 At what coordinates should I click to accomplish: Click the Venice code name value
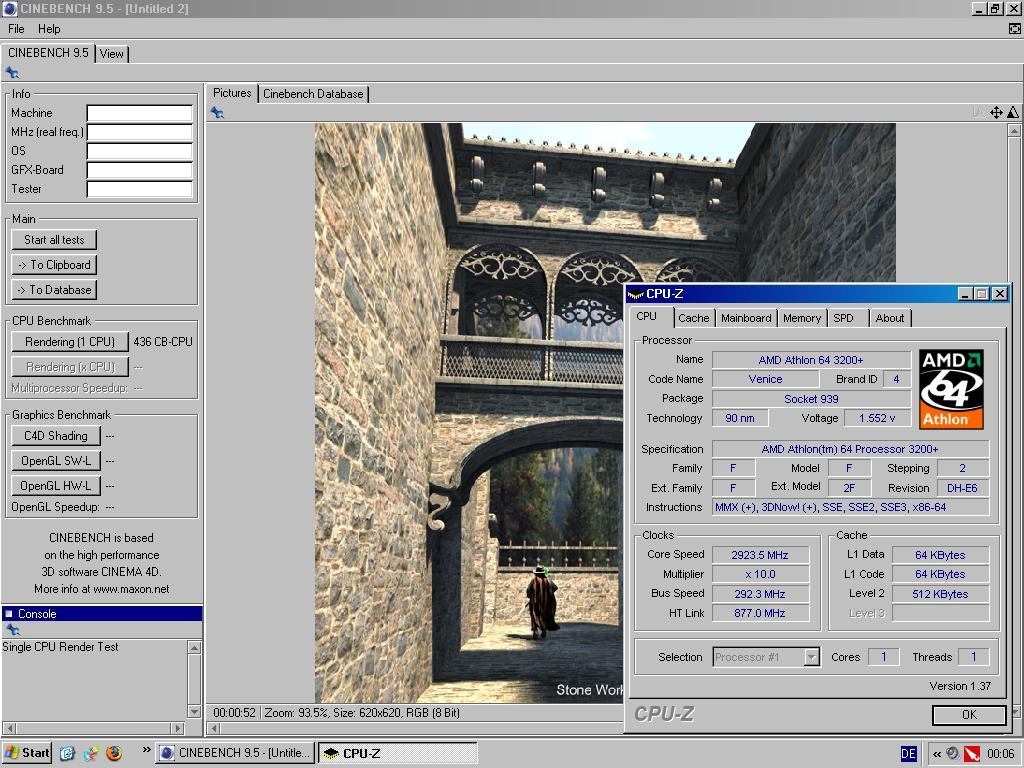coord(765,379)
